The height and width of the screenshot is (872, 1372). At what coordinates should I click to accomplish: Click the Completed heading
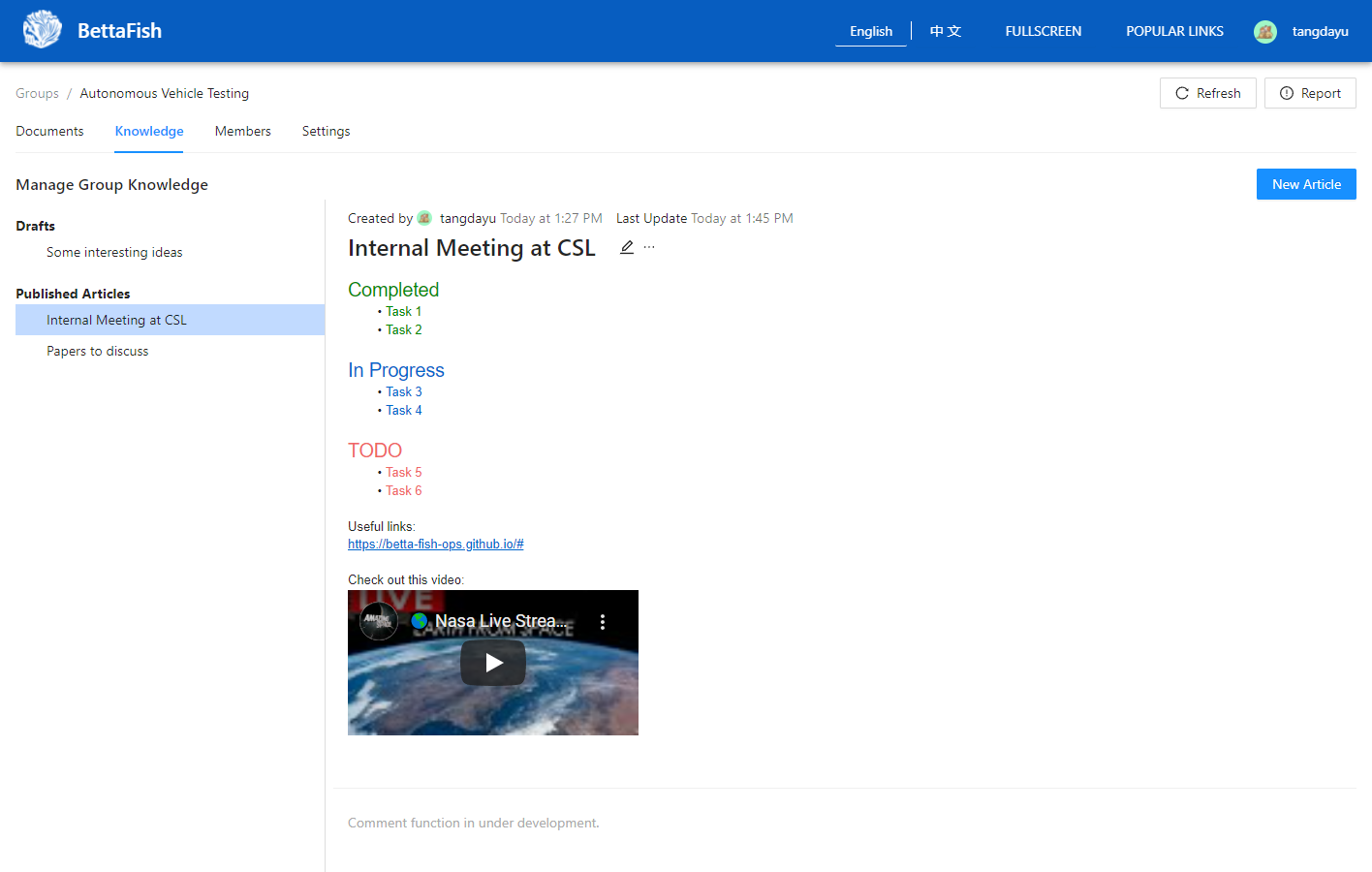point(393,290)
